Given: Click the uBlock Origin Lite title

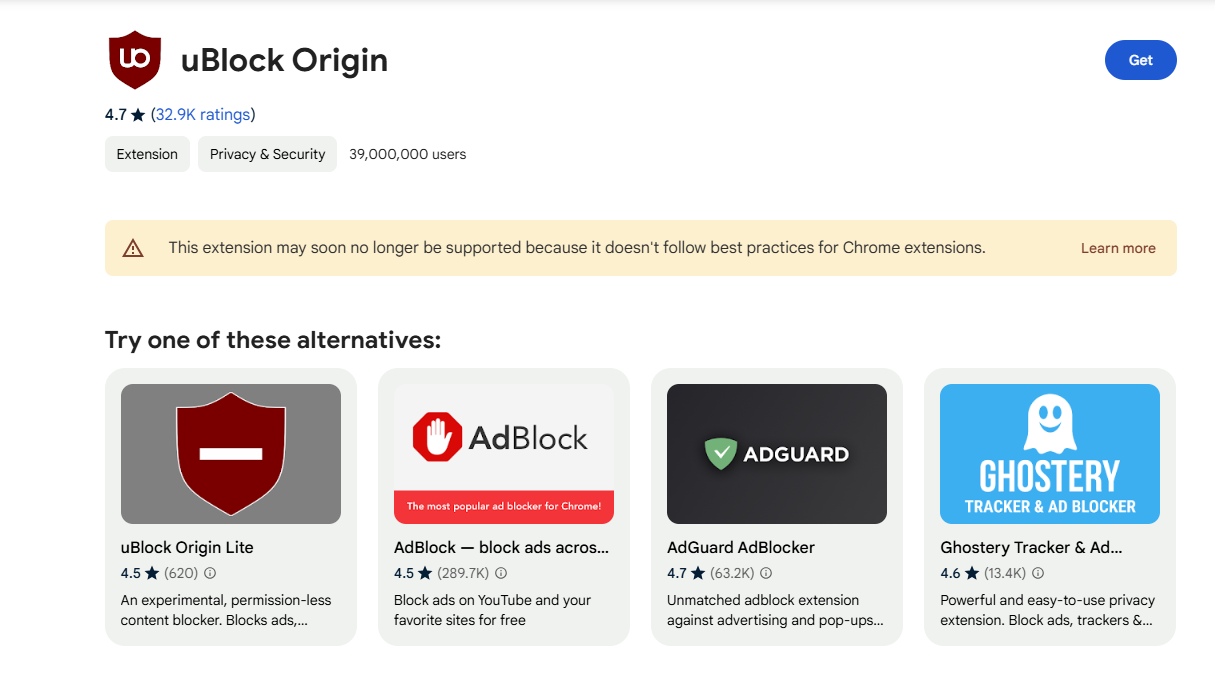Looking at the screenshot, I should (x=187, y=547).
